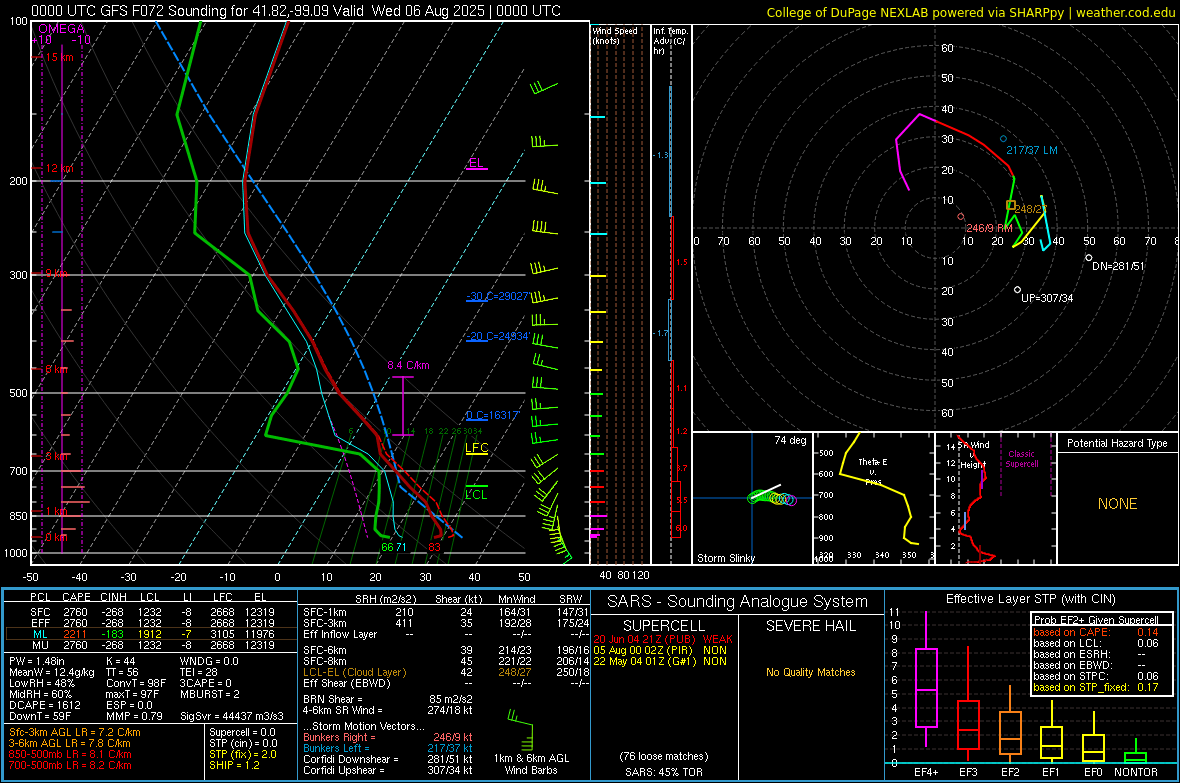Viewport: 1180px width, 783px height.
Task: Click the OMEGA label on the Skew-T
Action: pos(61,29)
